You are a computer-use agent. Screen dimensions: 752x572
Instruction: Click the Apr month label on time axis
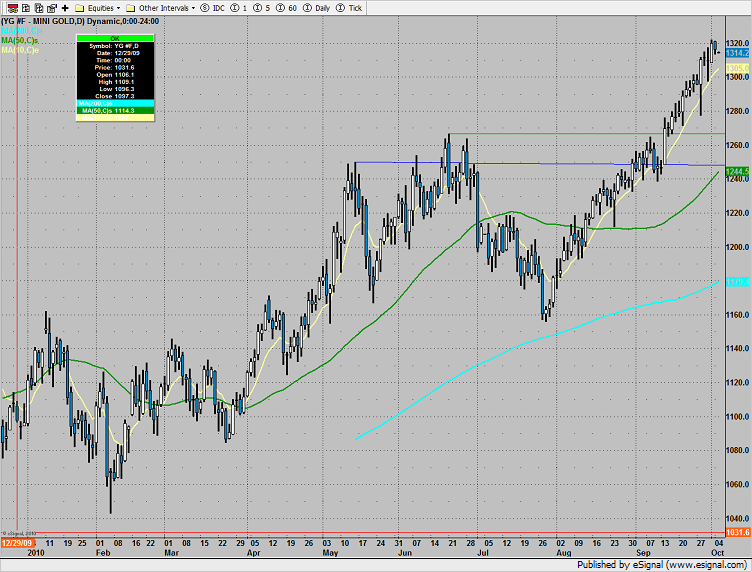point(254,553)
